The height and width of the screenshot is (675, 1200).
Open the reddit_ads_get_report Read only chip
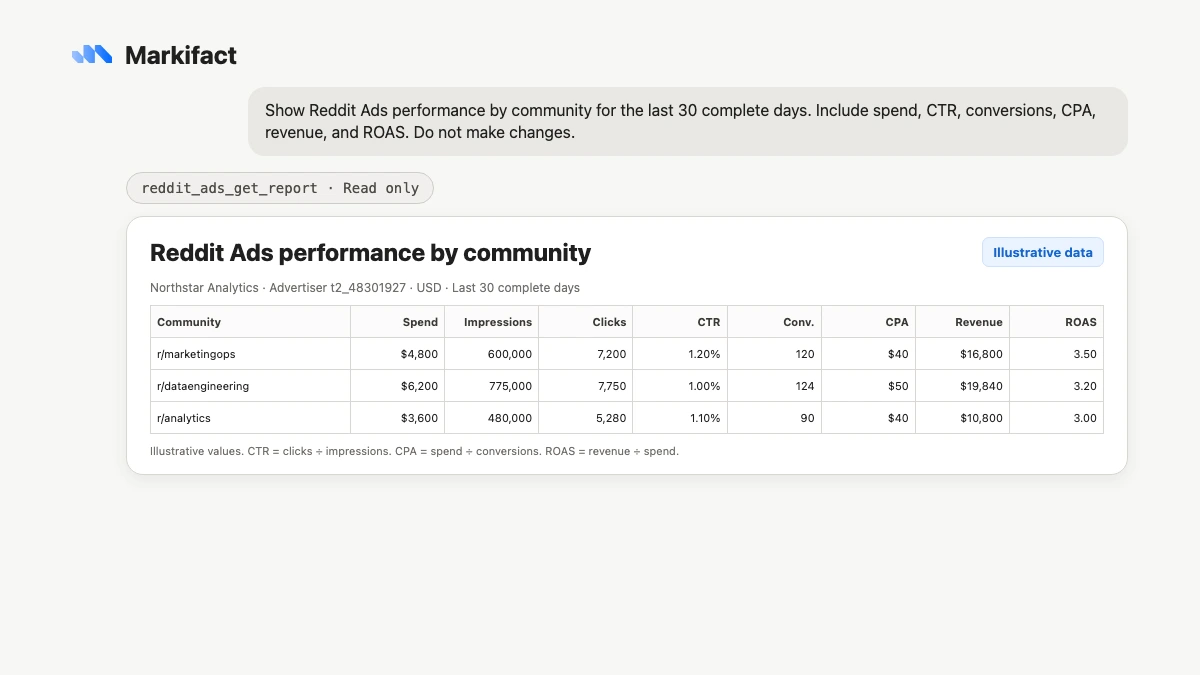280,188
